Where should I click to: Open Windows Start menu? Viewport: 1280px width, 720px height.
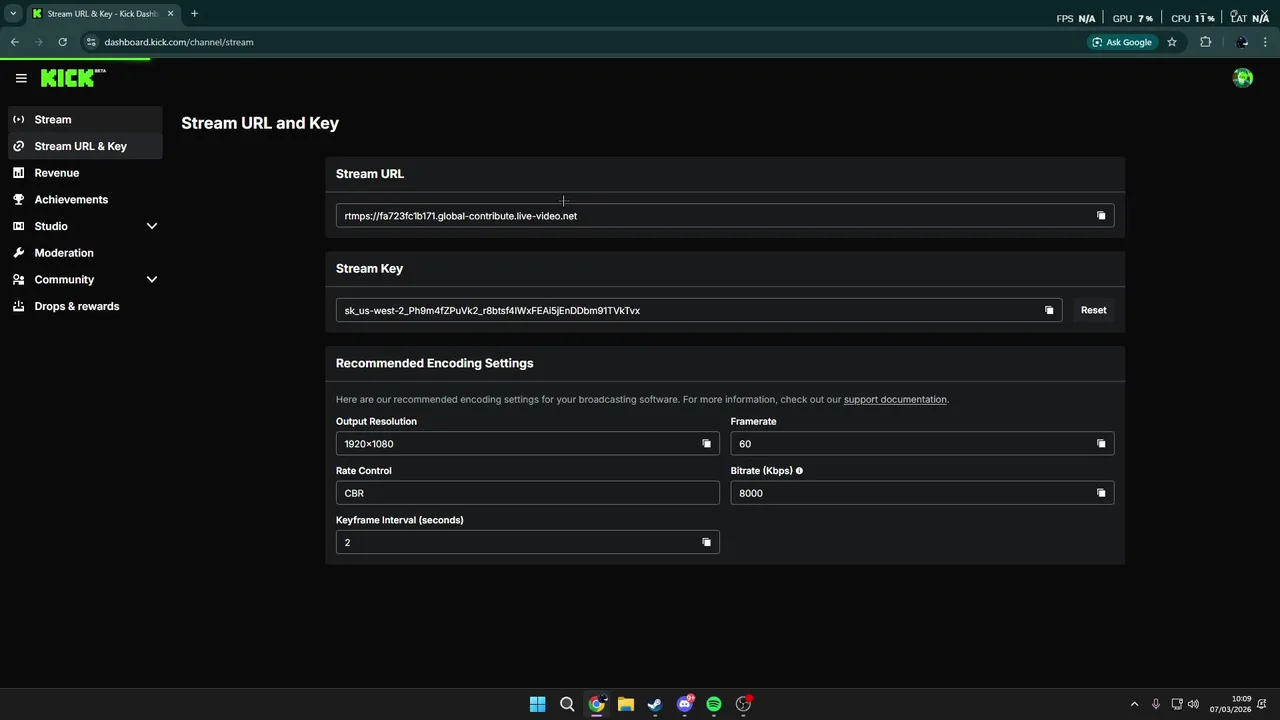537,704
